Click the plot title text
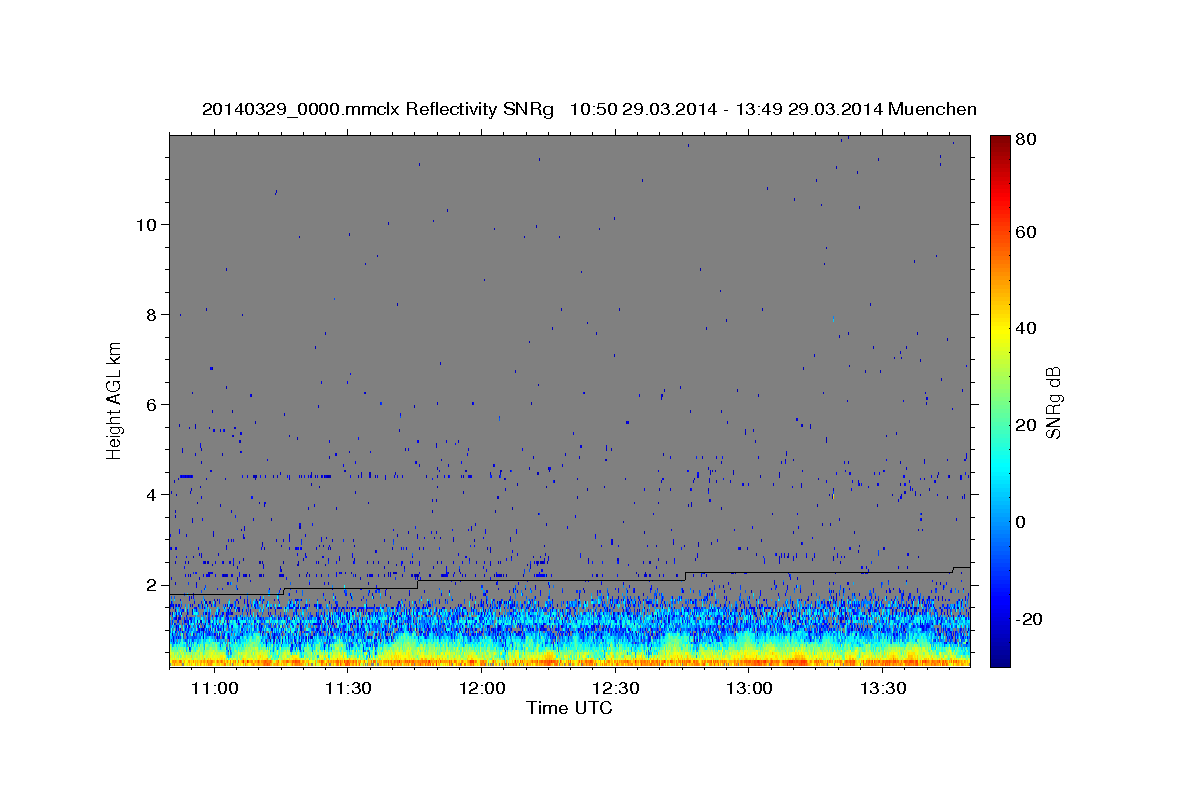The image size is (1200, 800). 589,109
